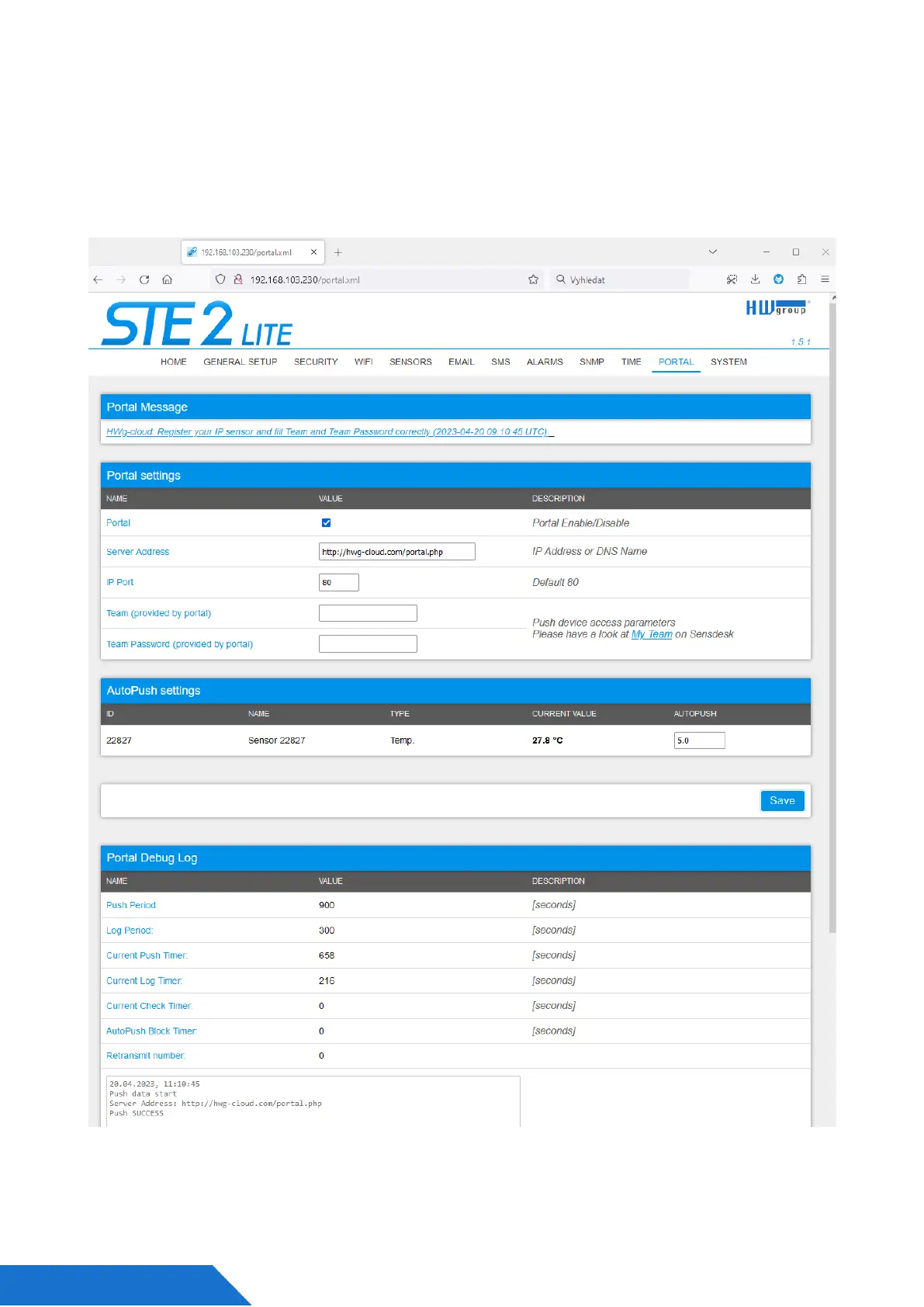
Task: Focus the Team Password input field
Action: (x=368, y=644)
